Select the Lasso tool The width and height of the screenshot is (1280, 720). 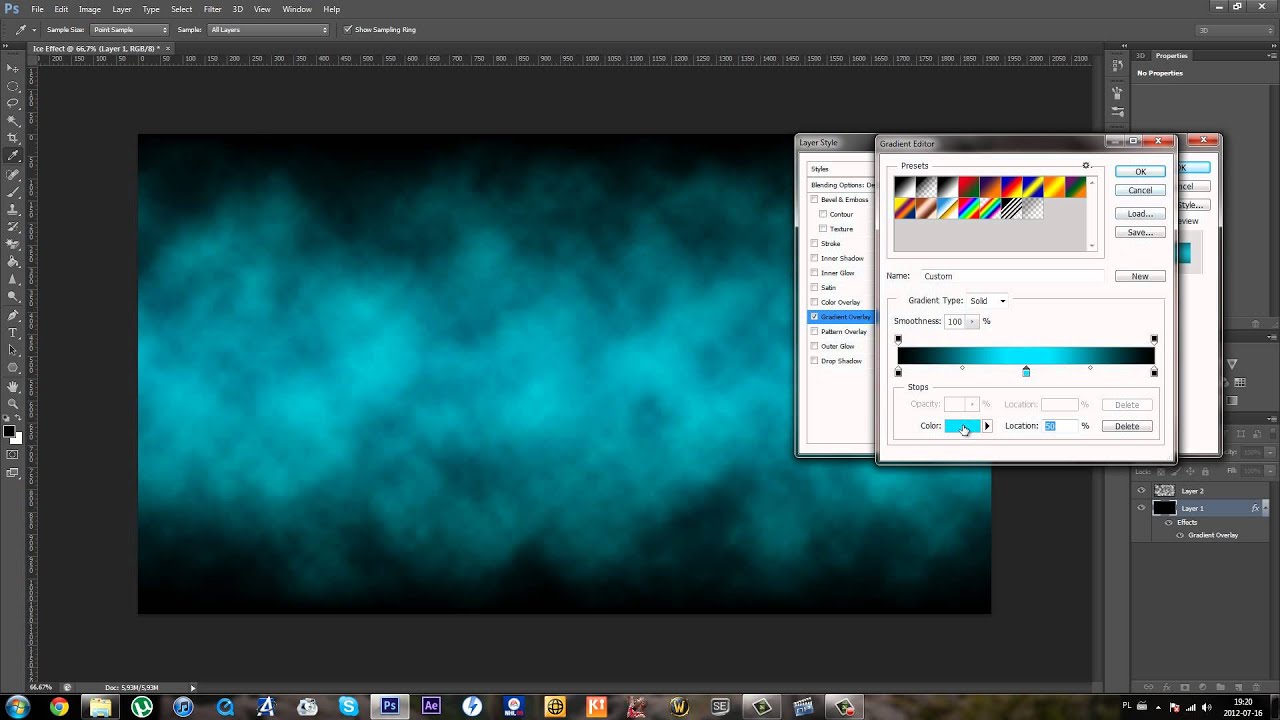[x=13, y=103]
